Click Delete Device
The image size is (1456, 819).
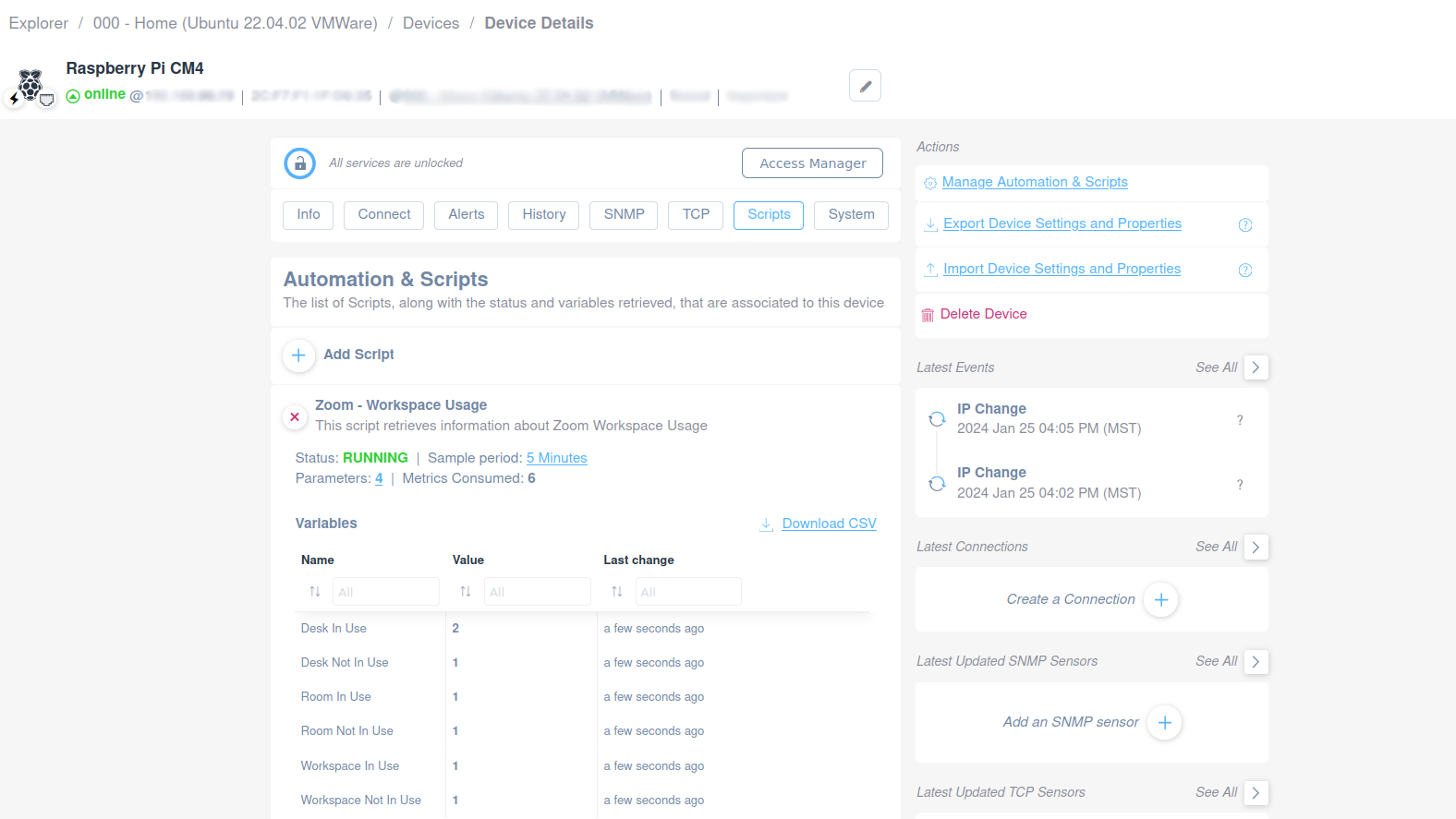[x=984, y=315]
